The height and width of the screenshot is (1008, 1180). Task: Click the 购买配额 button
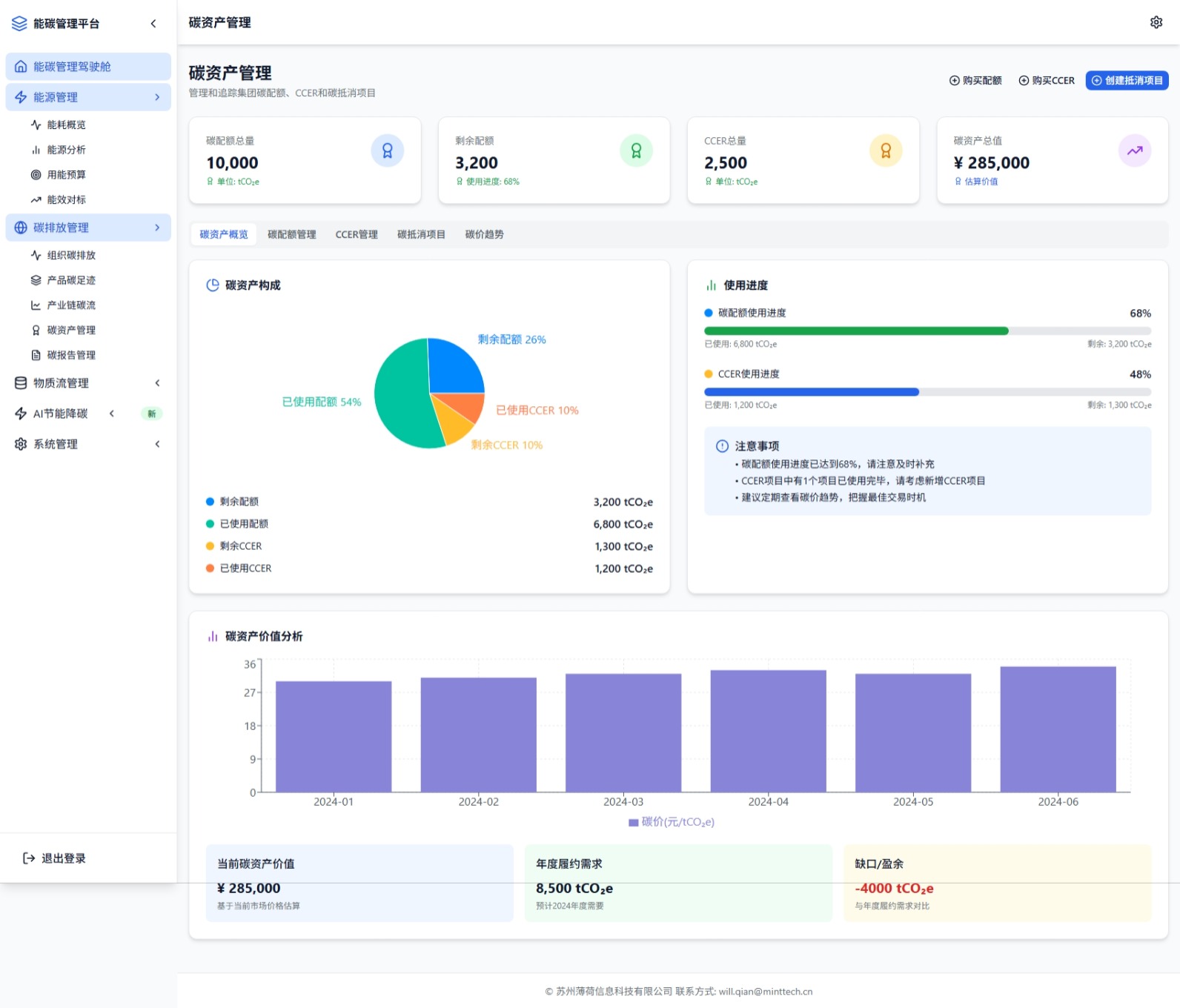coord(975,81)
